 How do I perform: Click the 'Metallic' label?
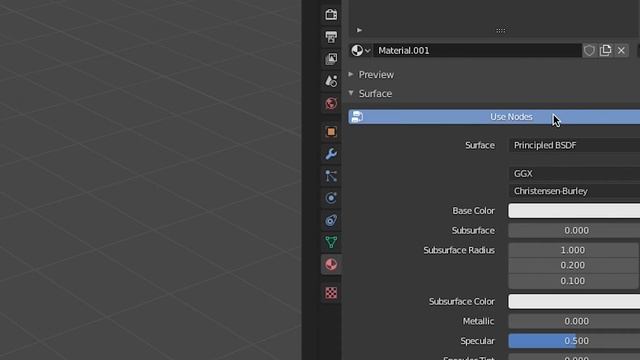478,321
